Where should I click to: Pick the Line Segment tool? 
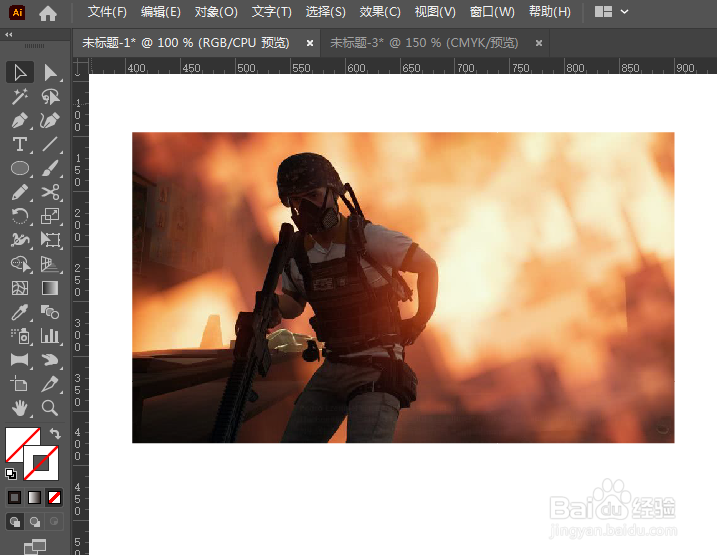(x=50, y=144)
